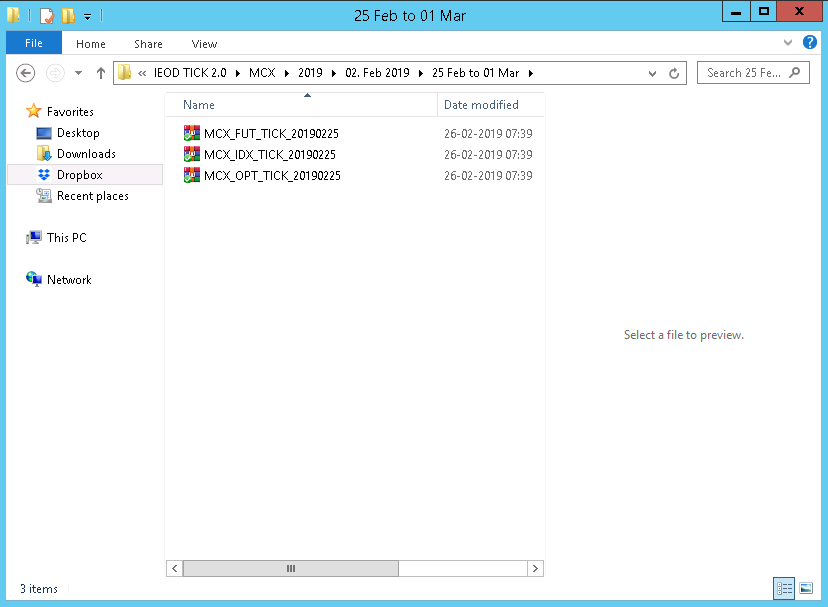828x607 pixels.
Task: Click the This PC computer icon
Action: (x=34, y=237)
